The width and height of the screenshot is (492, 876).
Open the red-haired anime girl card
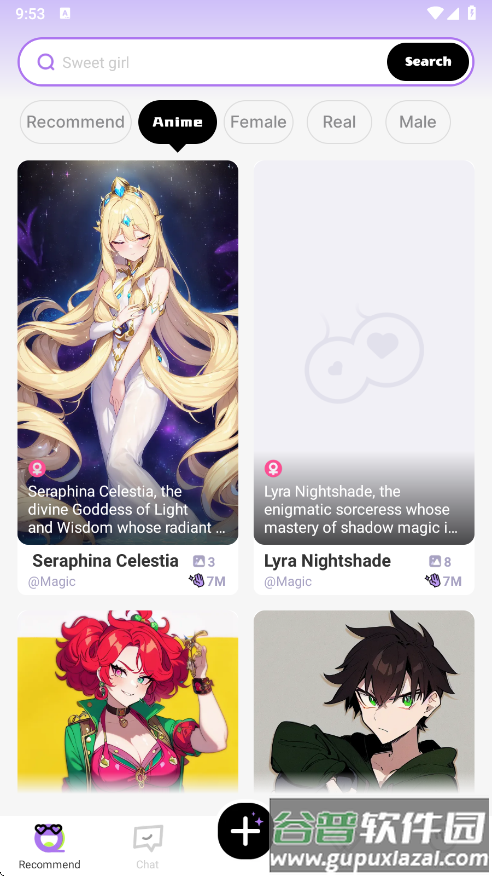128,701
